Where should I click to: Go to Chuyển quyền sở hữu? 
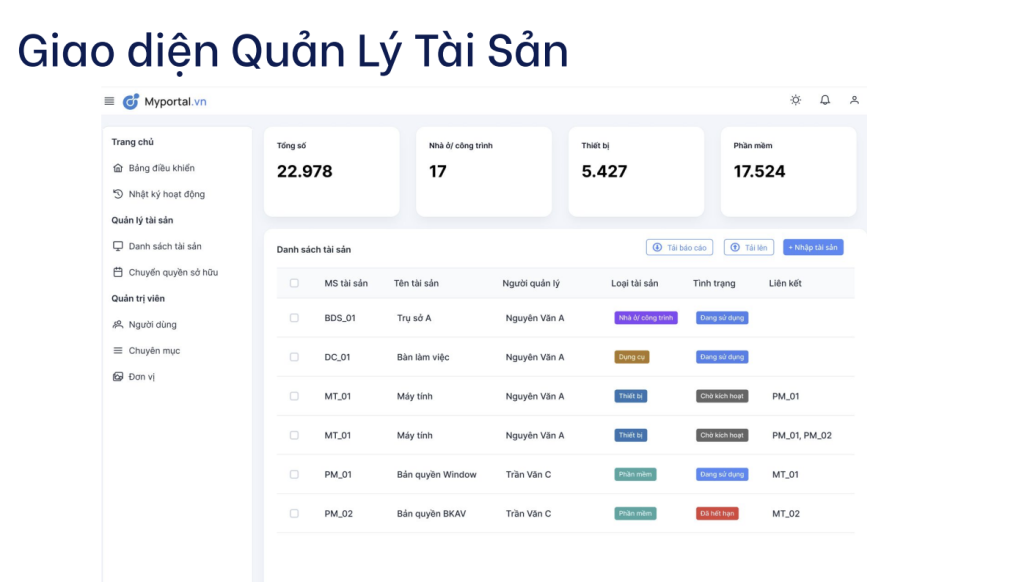(x=172, y=272)
